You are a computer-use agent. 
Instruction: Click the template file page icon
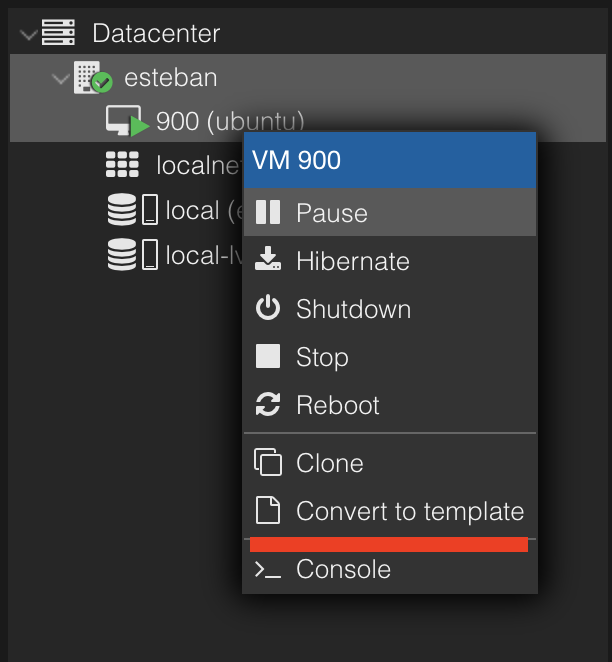point(268,510)
